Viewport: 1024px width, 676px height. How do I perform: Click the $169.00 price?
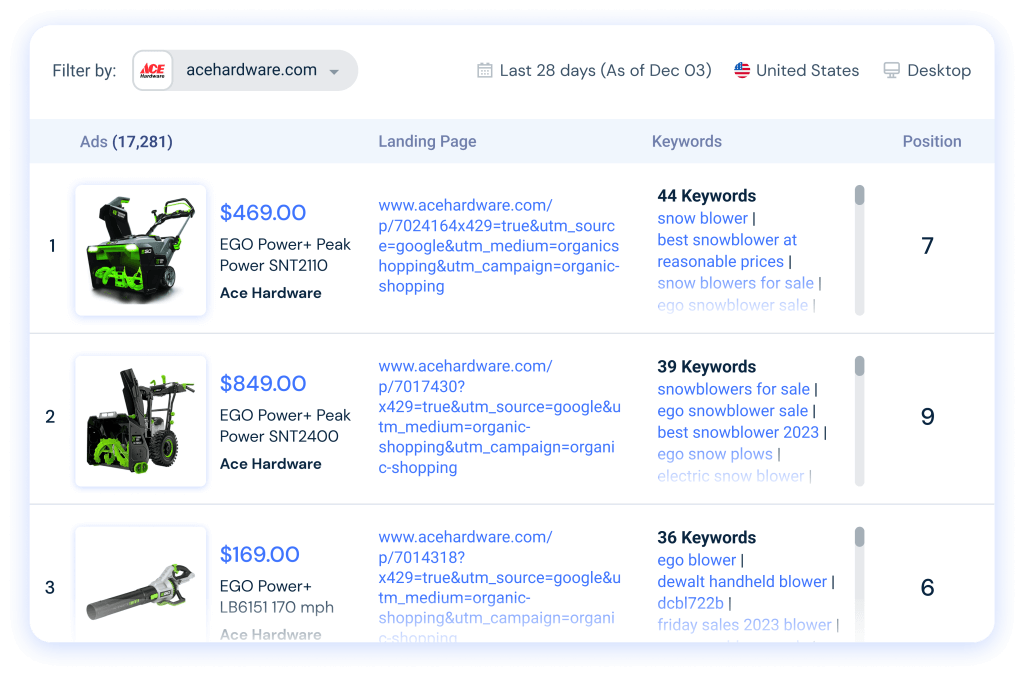tap(259, 555)
